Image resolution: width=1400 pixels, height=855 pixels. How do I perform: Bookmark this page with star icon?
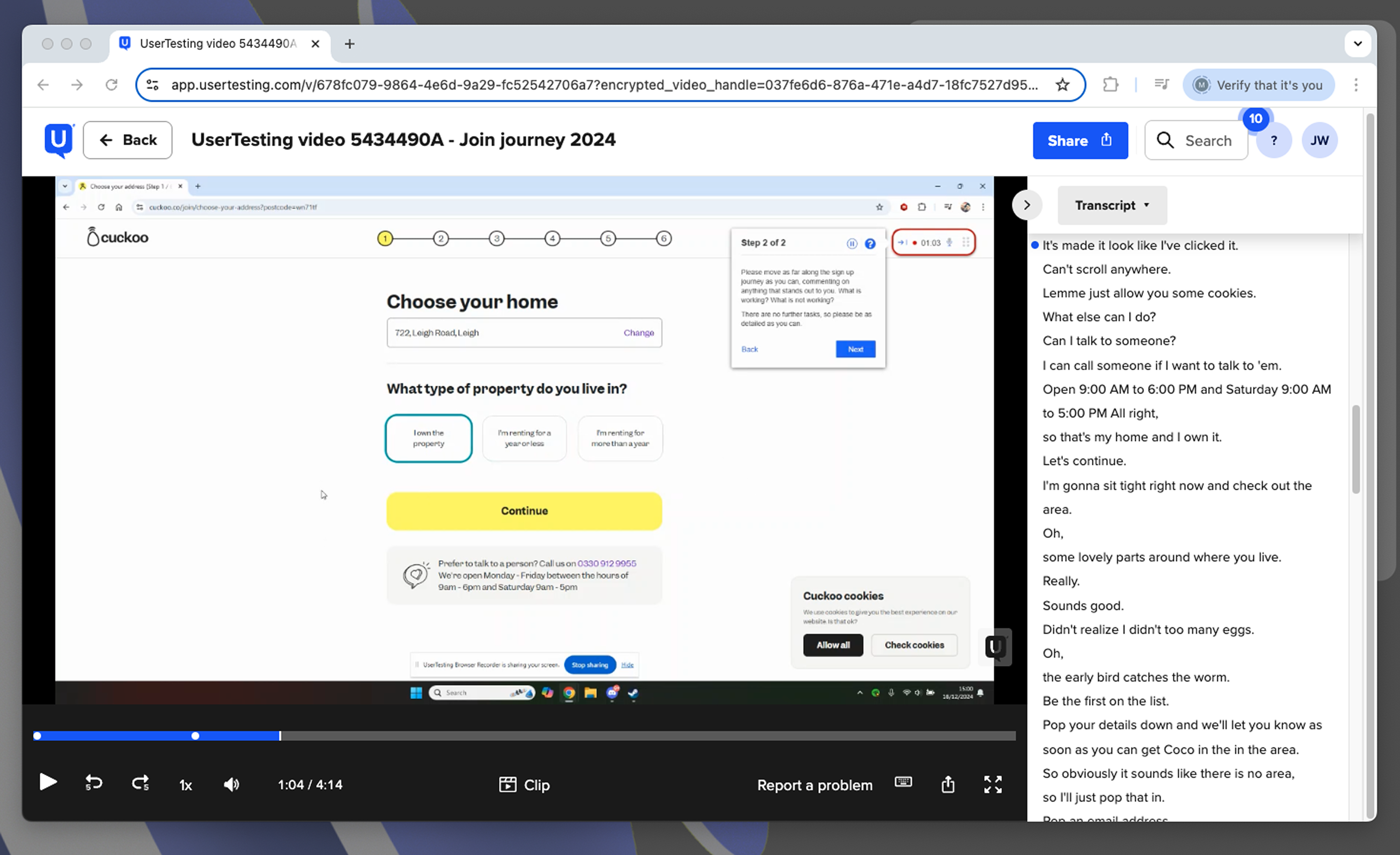click(1062, 85)
